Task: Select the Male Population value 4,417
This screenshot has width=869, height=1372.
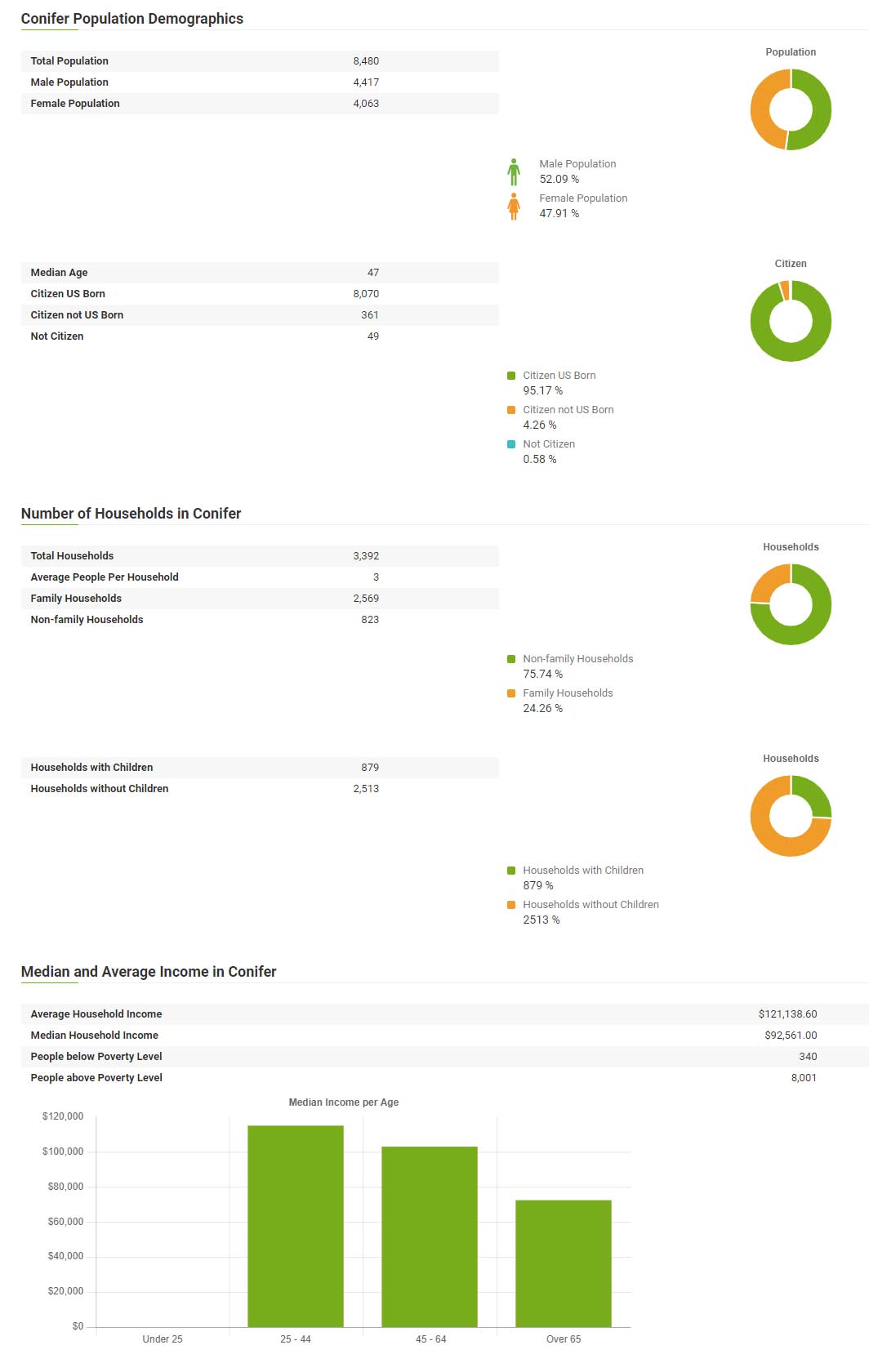Action: (366, 82)
